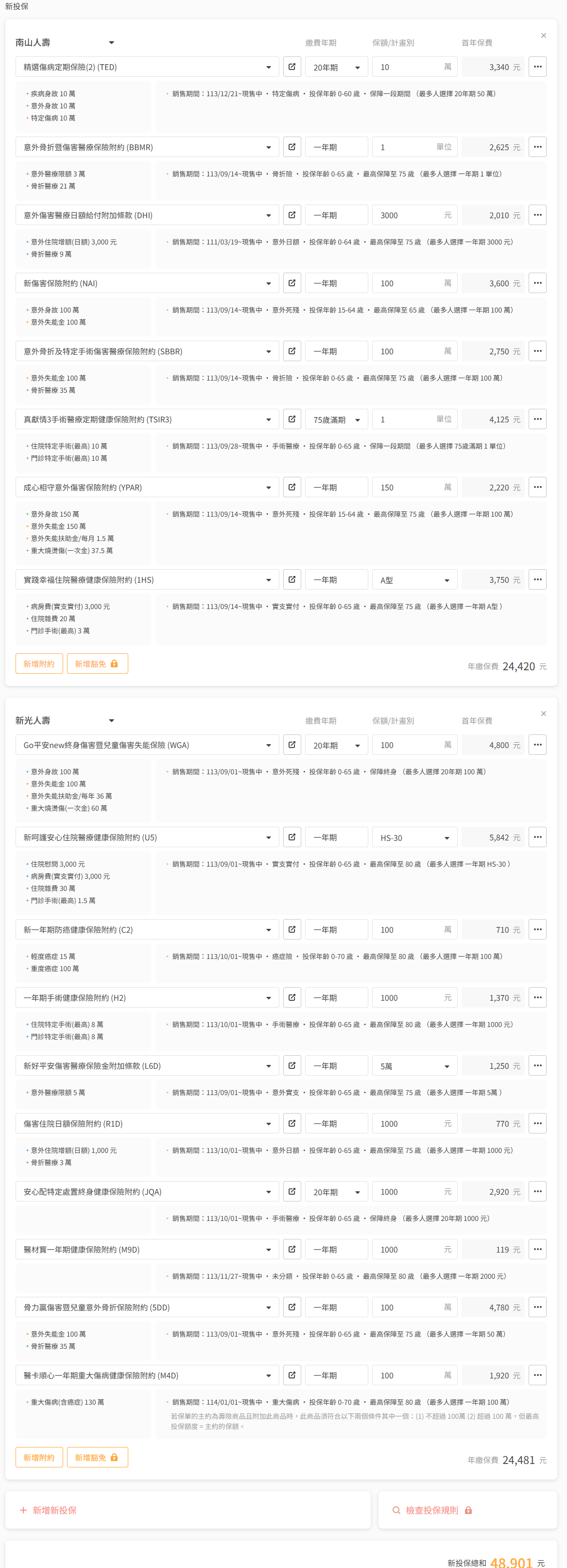Open more options for 醫卡順心 (M4D) rider
Screen dimensions: 567x1568
coord(537,1375)
